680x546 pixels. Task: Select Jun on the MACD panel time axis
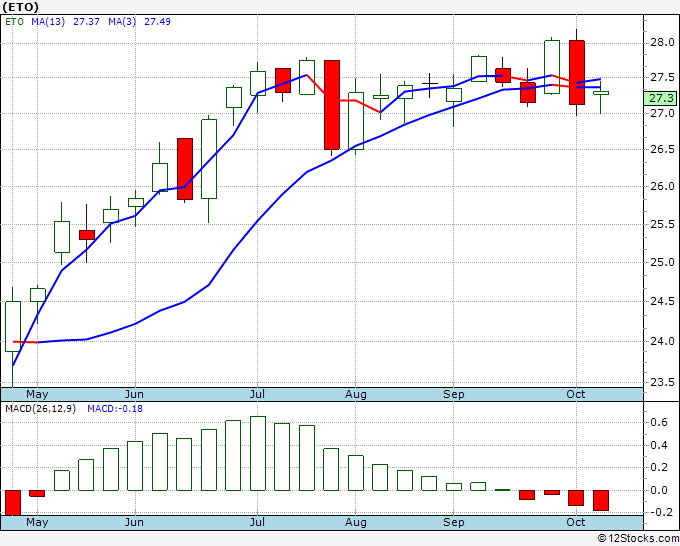(x=134, y=522)
